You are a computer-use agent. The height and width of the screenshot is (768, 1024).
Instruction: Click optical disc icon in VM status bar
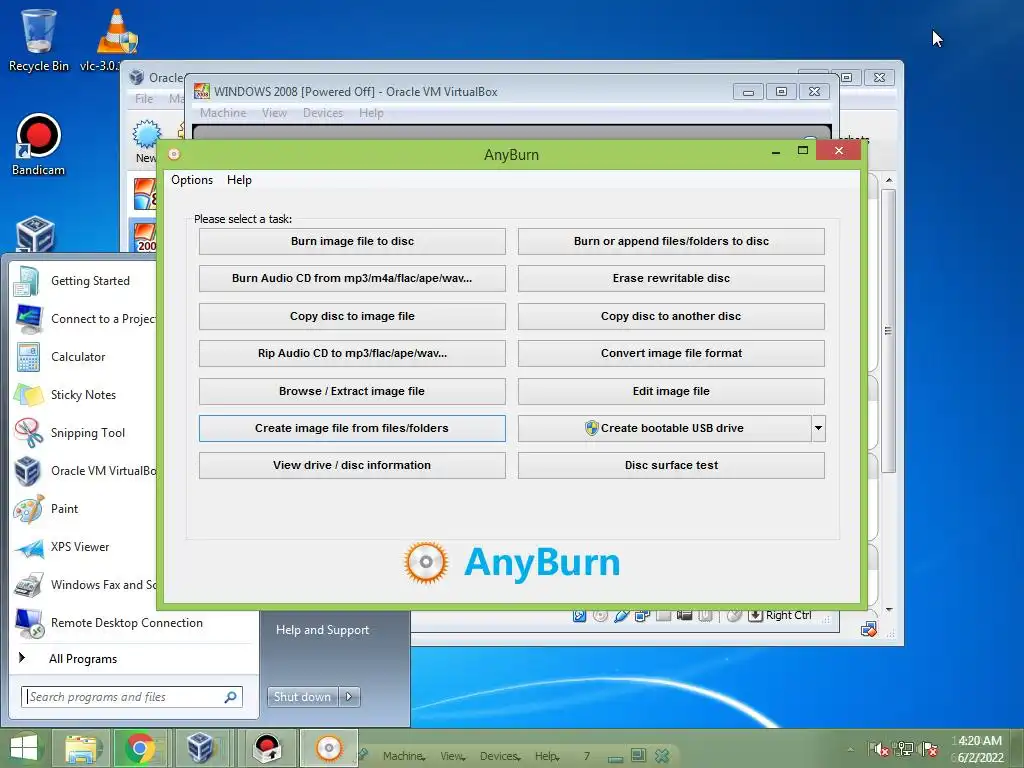coord(600,615)
